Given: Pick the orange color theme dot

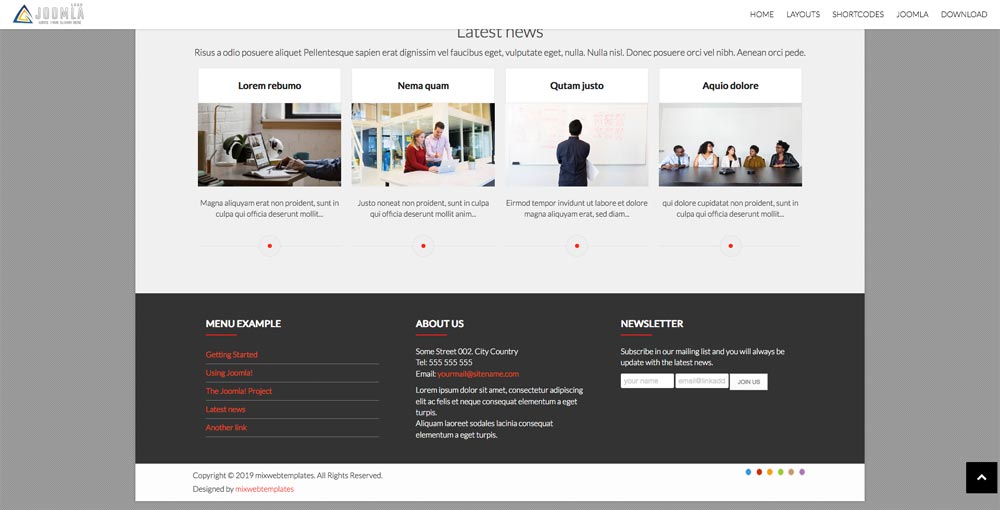Looking at the screenshot, I should [x=770, y=472].
